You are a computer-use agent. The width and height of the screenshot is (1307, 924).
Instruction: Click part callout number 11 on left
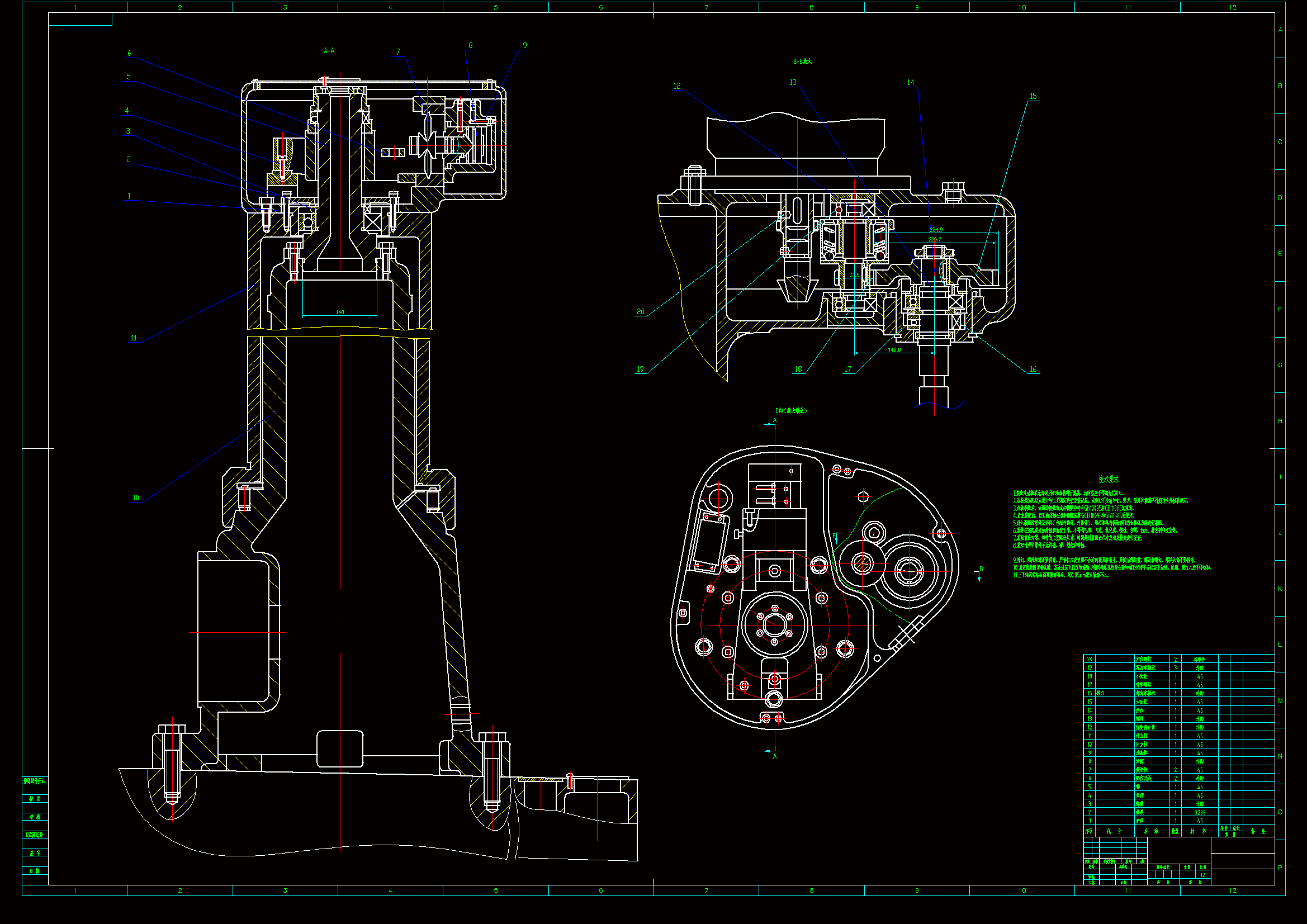tap(134, 338)
